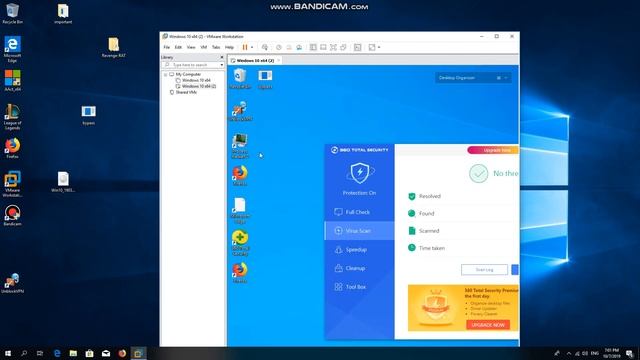The height and width of the screenshot is (360, 640).
Task: Click the Library search input field
Action: (193, 65)
